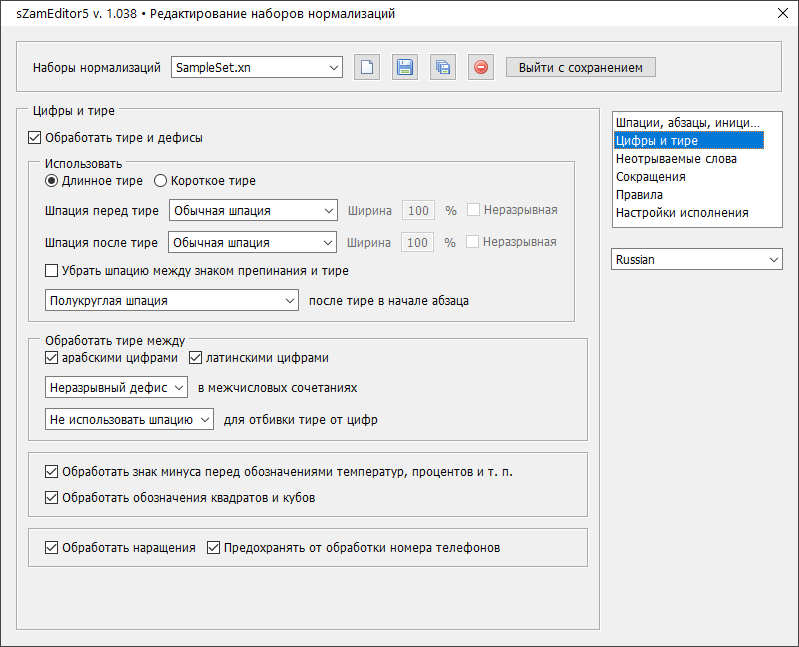Toggle the 'Обработать обозначения квадратов и кубов' checkbox
The width and height of the screenshot is (799, 647).
pyautogui.click(x=52, y=497)
